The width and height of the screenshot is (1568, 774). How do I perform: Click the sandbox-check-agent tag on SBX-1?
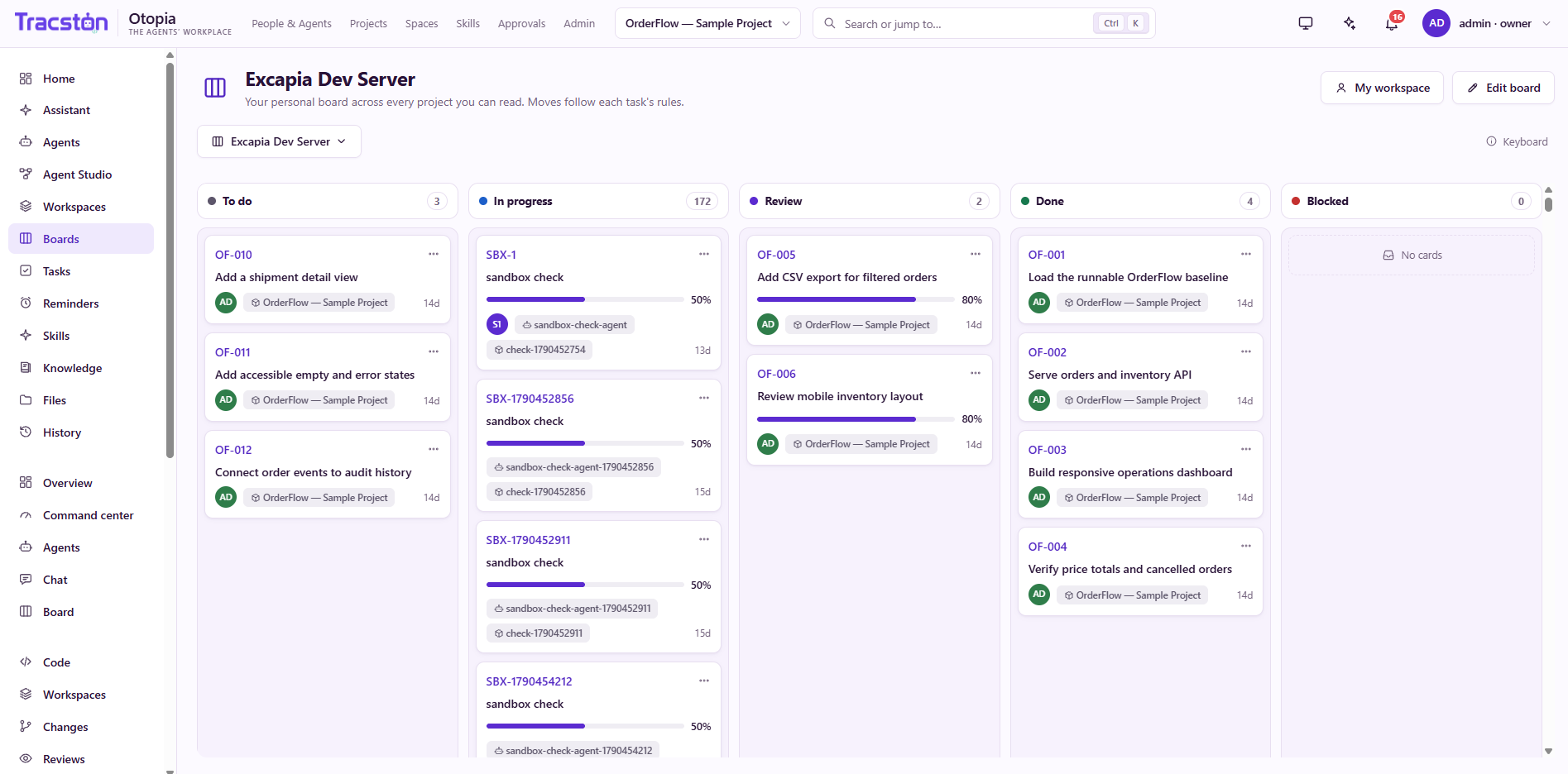click(574, 325)
